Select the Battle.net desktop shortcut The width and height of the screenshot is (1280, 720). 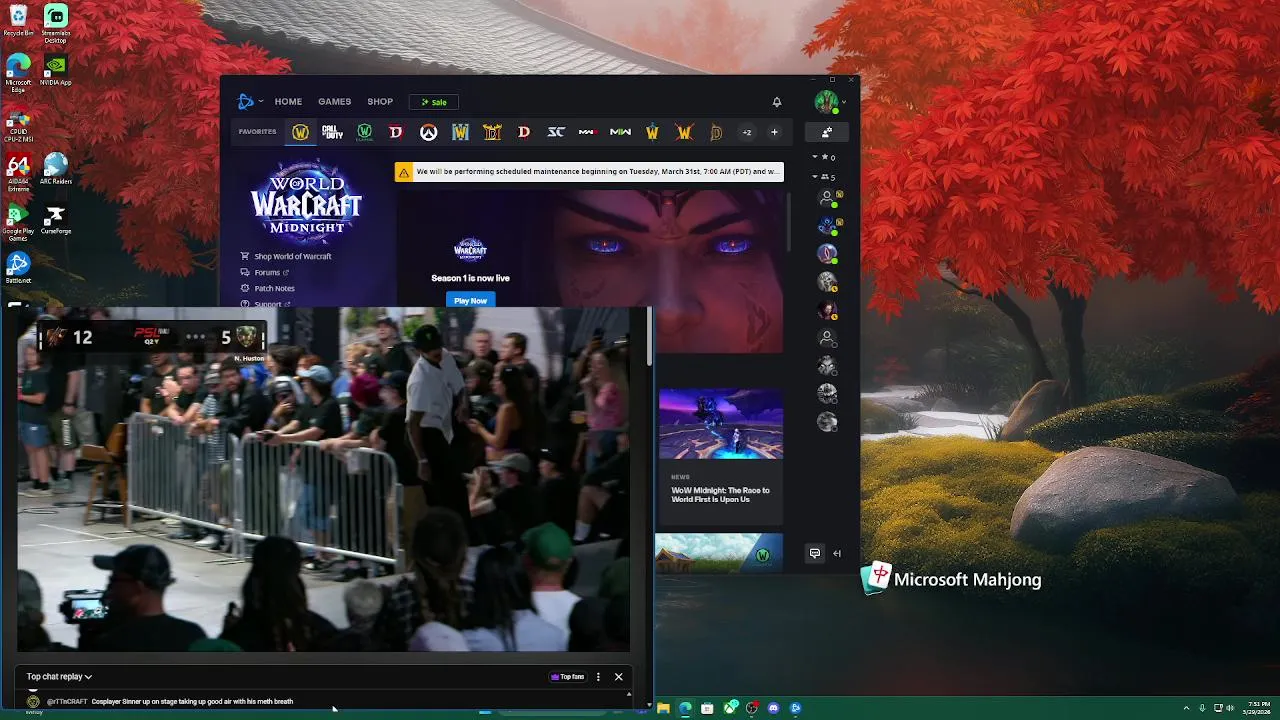[x=18, y=267]
